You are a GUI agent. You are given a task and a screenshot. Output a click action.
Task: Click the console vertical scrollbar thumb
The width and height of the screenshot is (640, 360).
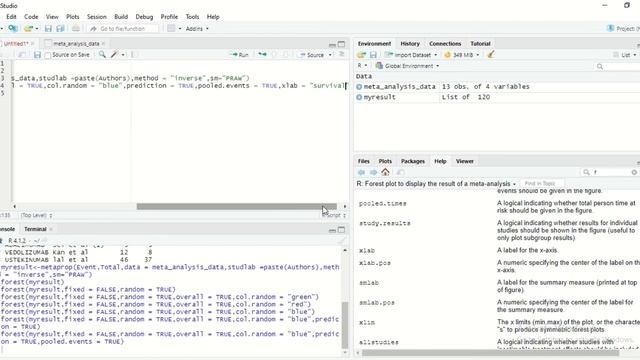pyautogui.click(x=345, y=325)
